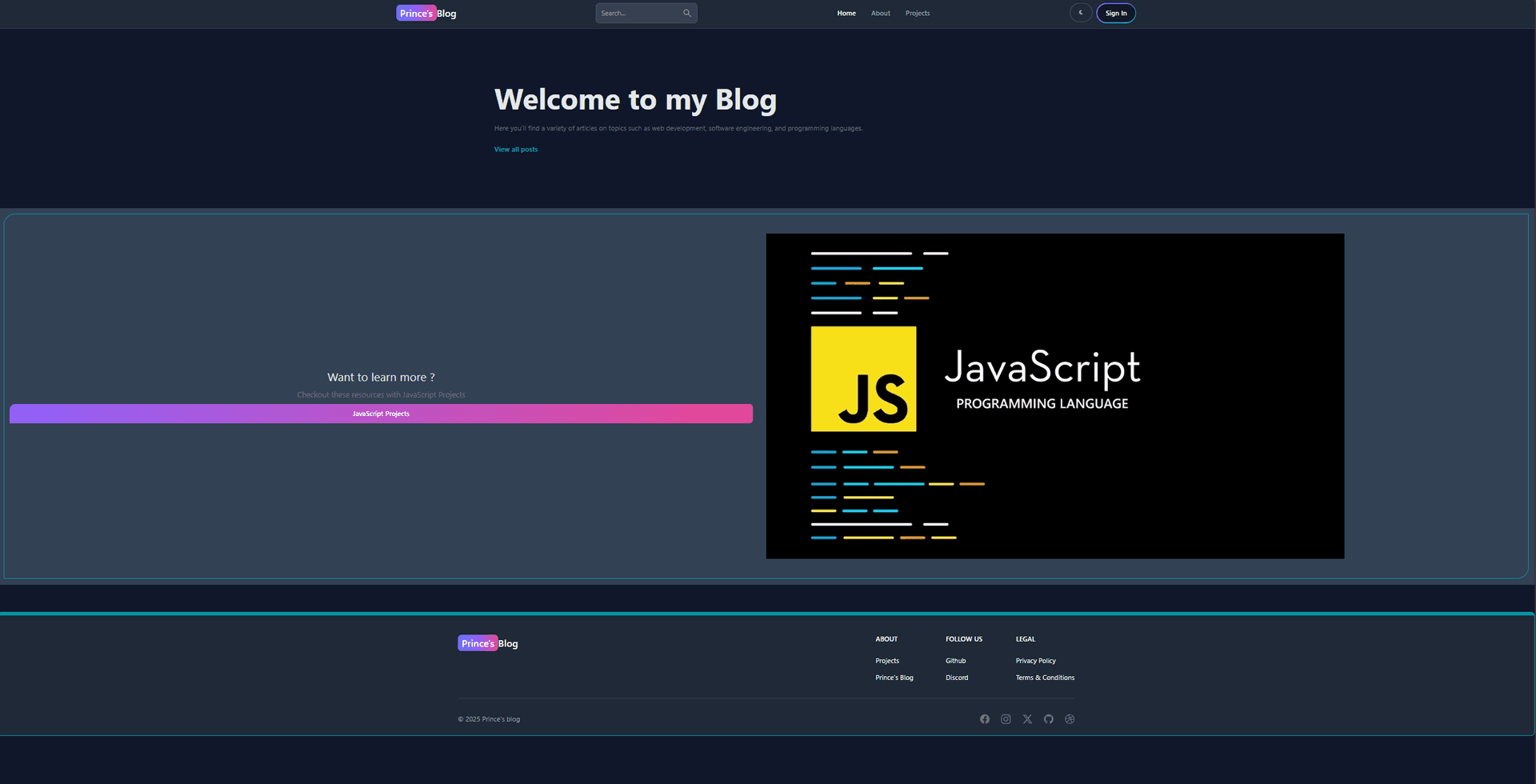The image size is (1536, 784).
Task: Switch the theme using the crescent icon
Action: [1080, 13]
